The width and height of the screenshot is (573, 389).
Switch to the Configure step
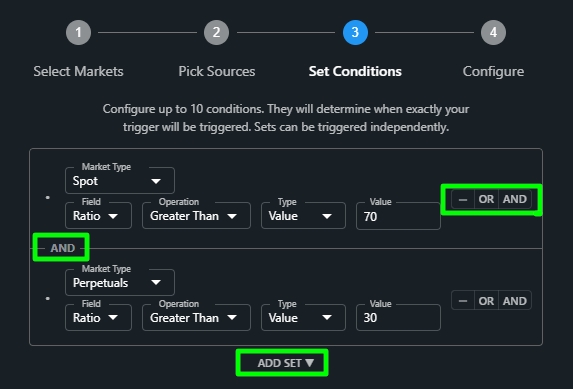493,71
